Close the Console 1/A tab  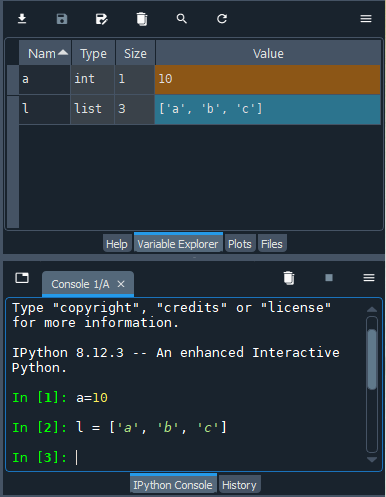point(121,284)
